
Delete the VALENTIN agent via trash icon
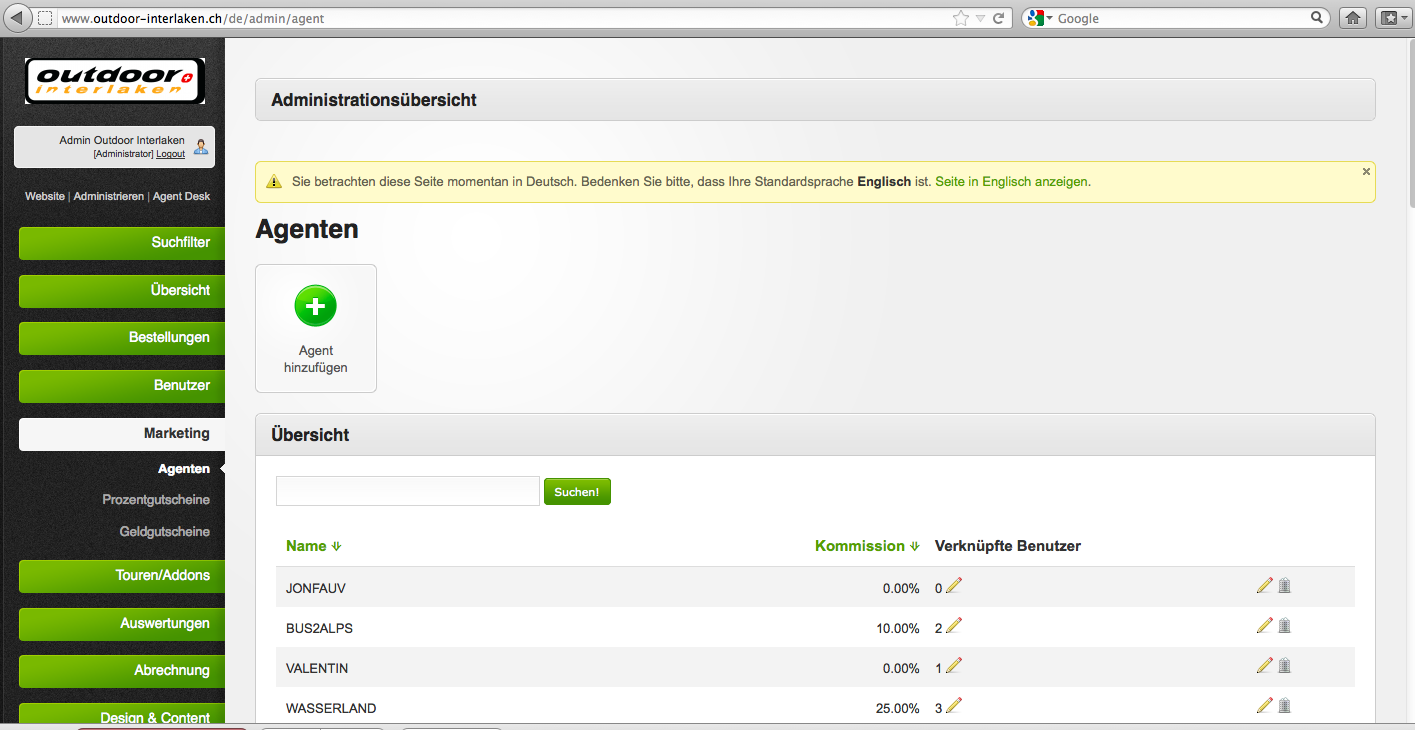(1285, 666)
